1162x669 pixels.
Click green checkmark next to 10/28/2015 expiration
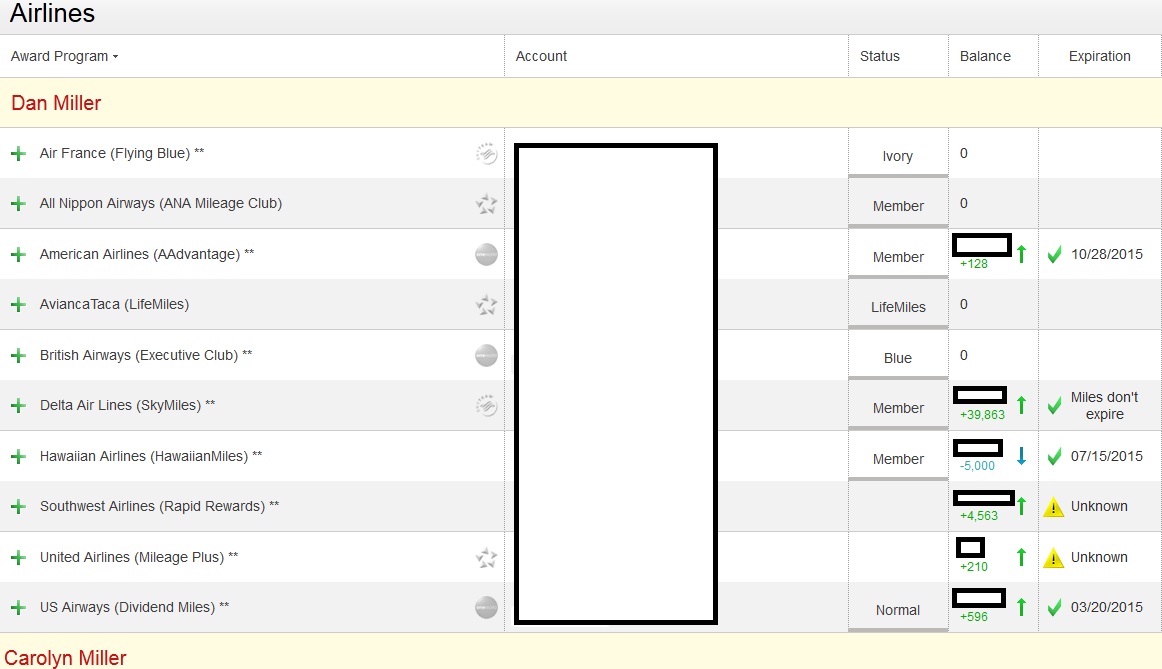coord(1054,255)
